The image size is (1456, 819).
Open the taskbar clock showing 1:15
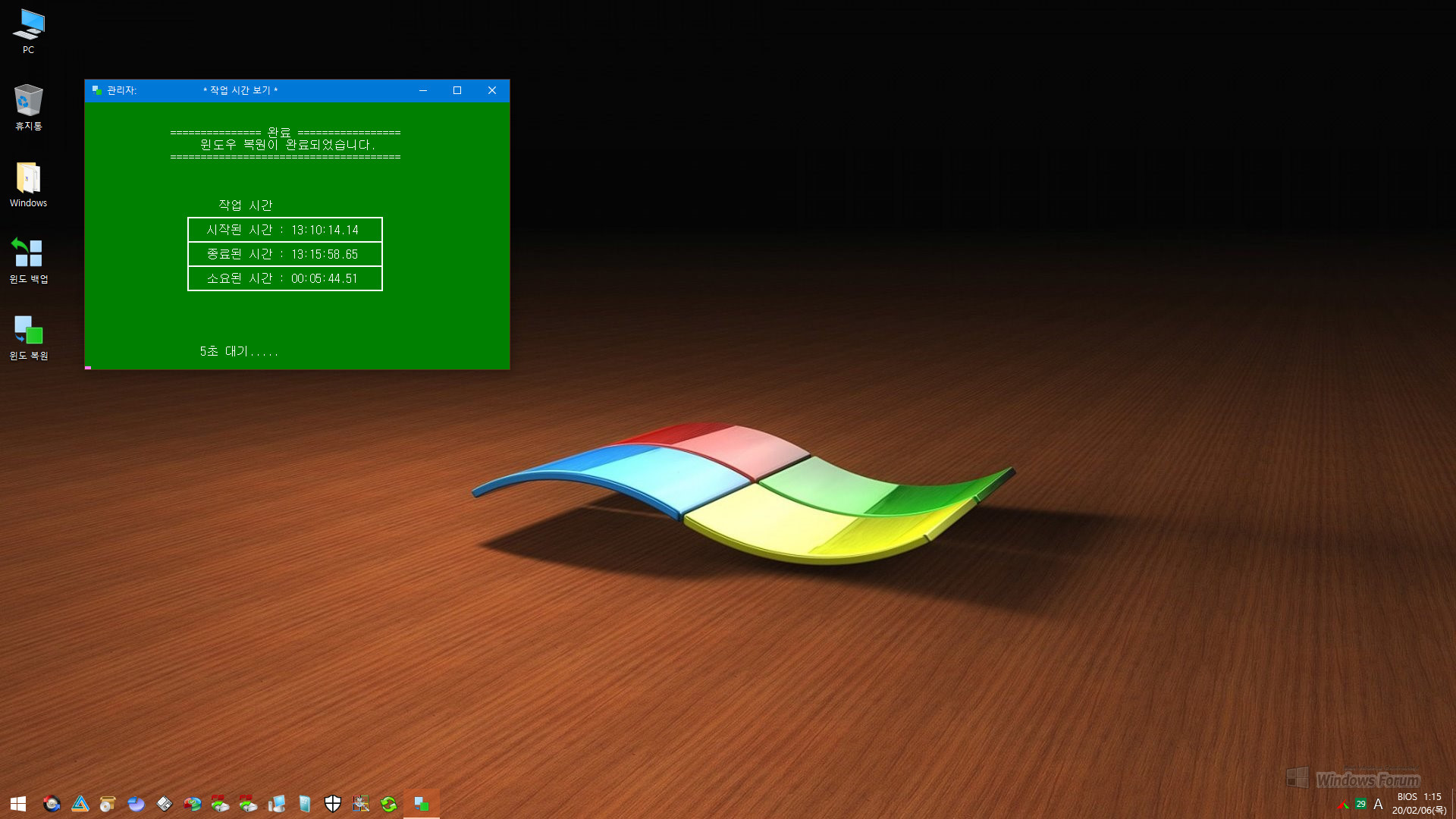tap(1419, 804)
